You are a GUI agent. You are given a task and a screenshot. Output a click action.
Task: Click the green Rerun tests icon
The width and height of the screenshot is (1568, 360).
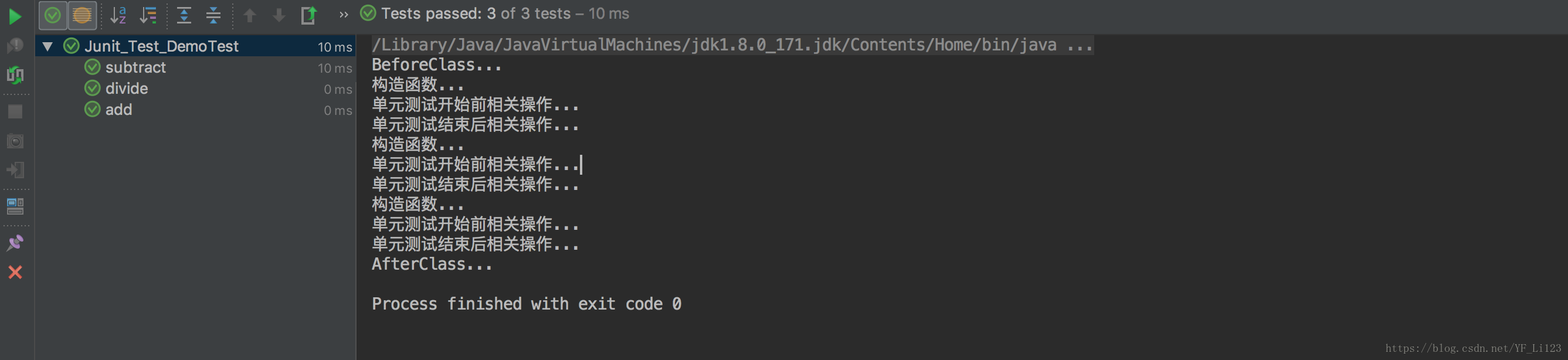point(15,16)
